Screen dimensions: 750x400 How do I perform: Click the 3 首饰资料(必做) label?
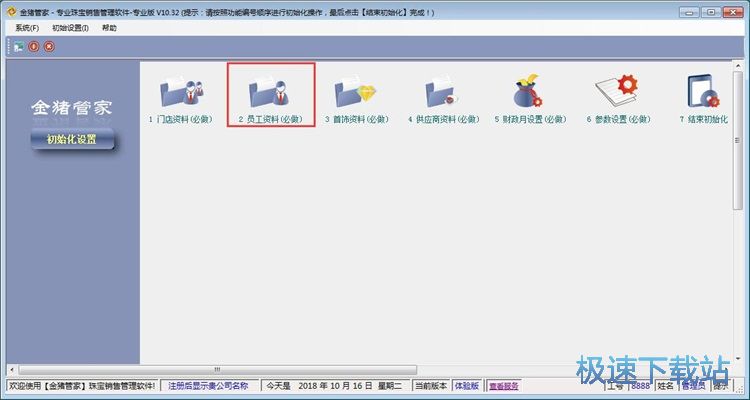click(357, 120)
